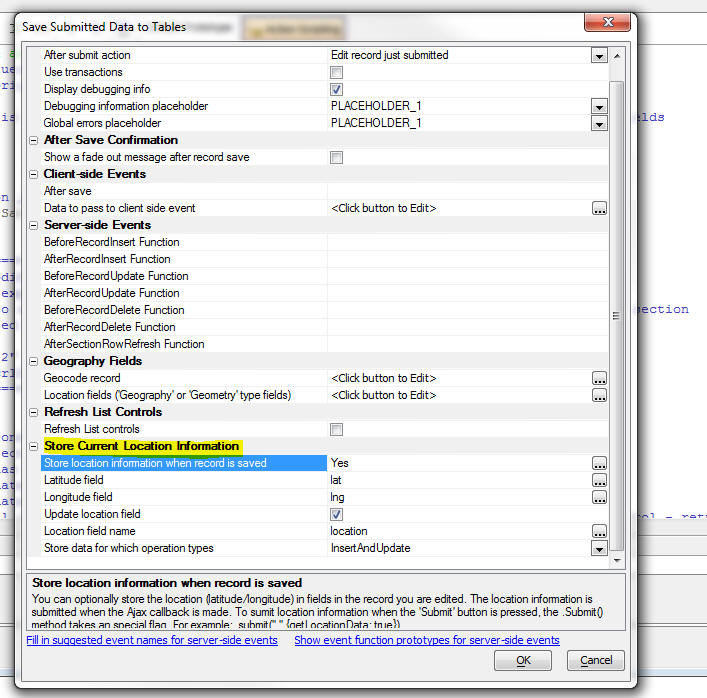The width and height of the screenshot is (707, 698).
Task: Collapse Client-side Events section
Action: [33, 174]
